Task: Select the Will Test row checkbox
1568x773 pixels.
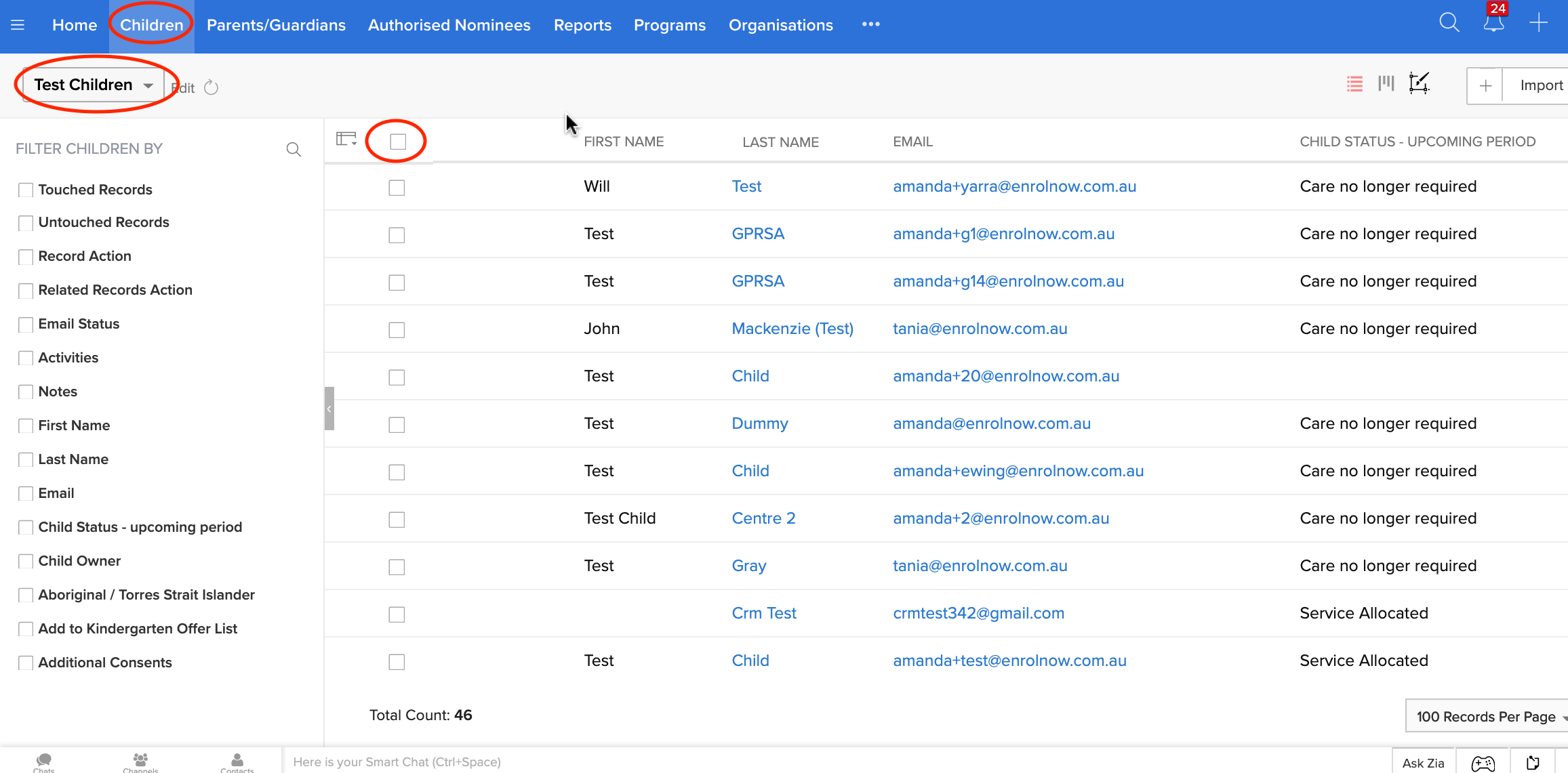Action: (x=397, y=188)
